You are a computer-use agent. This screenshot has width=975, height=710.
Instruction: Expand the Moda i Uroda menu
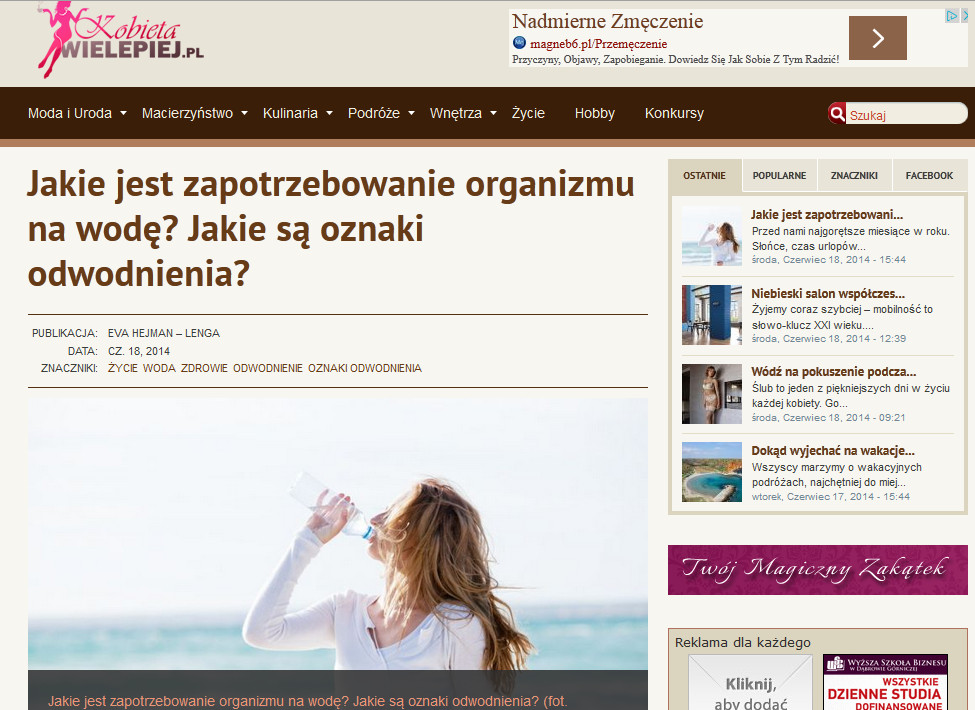coord(77,113)
